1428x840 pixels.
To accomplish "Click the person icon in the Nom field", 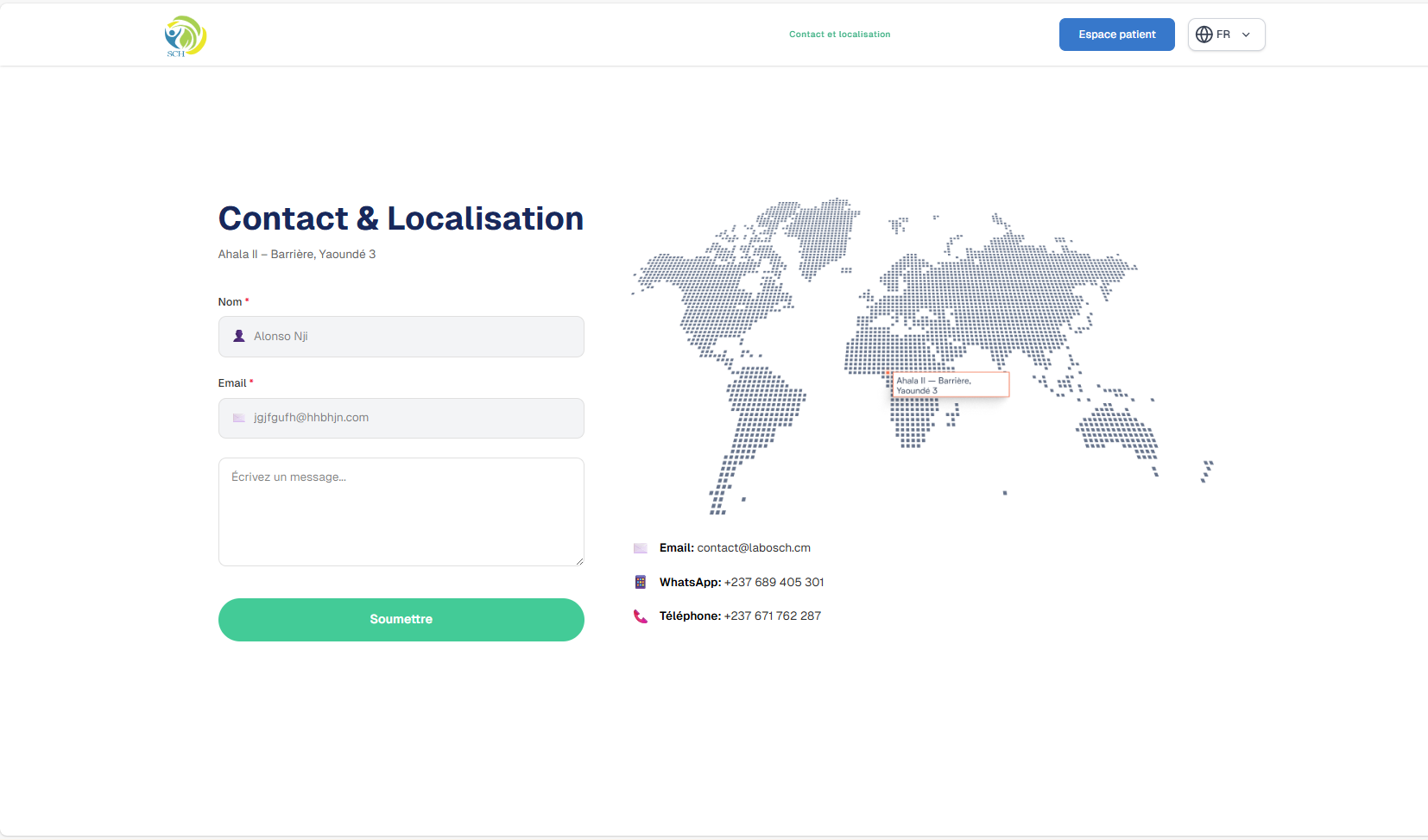I will [238, 336].
